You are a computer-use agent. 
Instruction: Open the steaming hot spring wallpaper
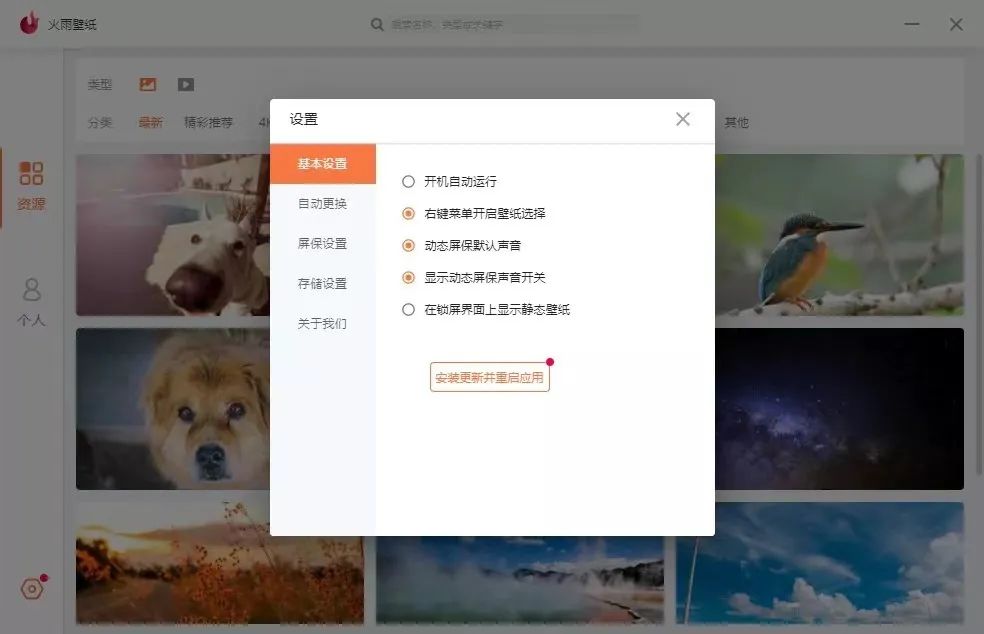520,579
